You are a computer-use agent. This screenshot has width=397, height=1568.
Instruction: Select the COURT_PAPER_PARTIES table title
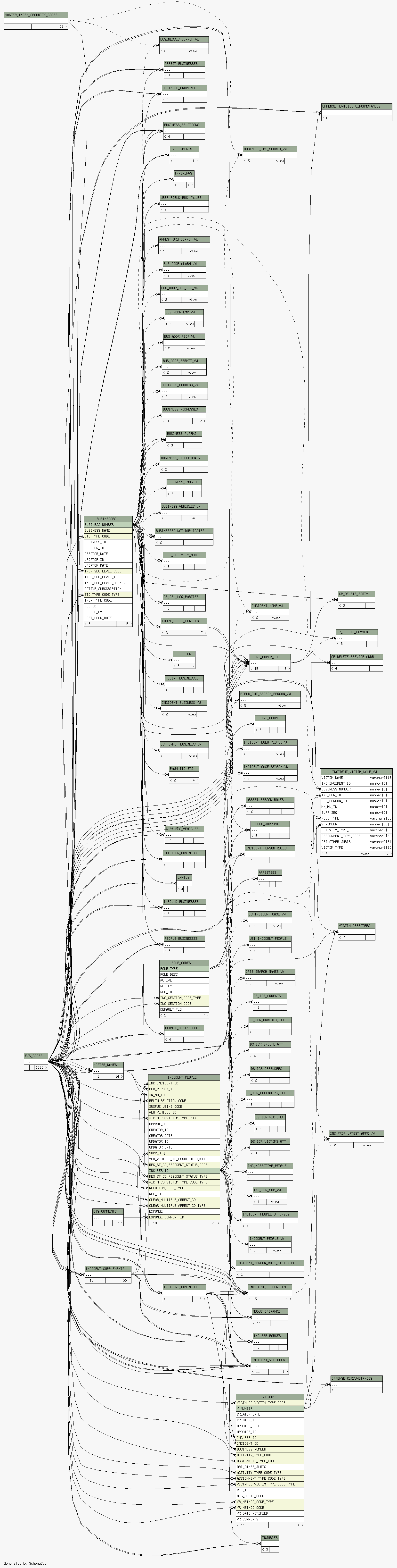coord(184,621)
